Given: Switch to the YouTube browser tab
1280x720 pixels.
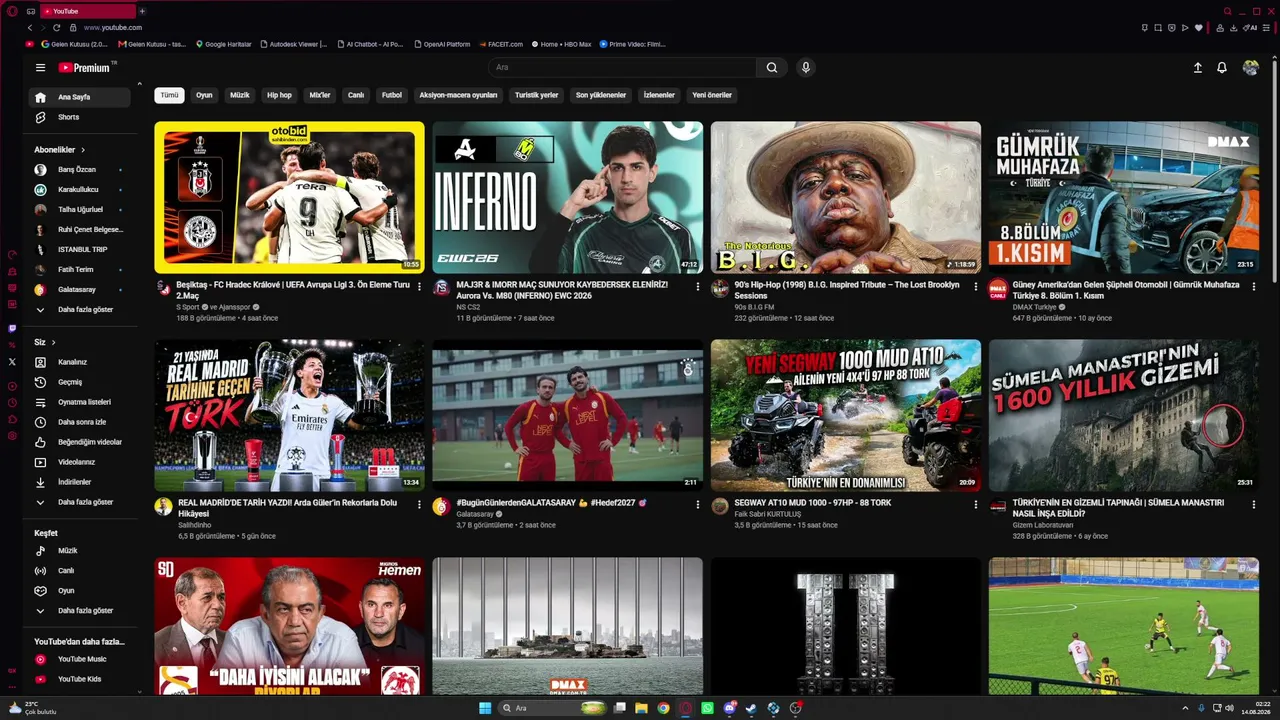Looking at the screenshot, I should tap(87, 11).
